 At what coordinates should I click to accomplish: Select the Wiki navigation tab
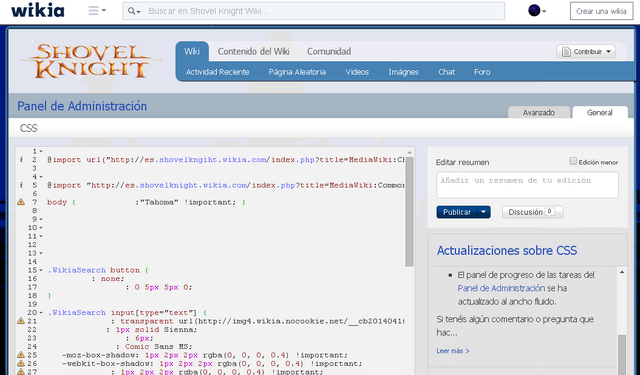192,51
